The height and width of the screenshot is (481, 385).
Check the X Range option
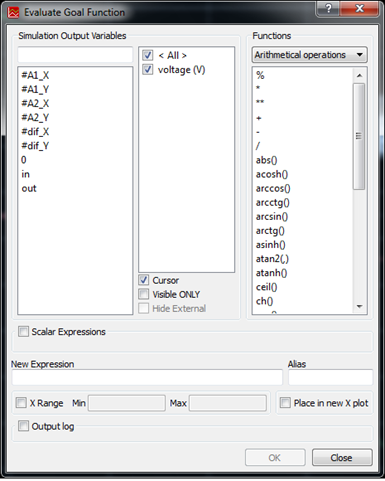pyautogui.click(x=21, y=403)
